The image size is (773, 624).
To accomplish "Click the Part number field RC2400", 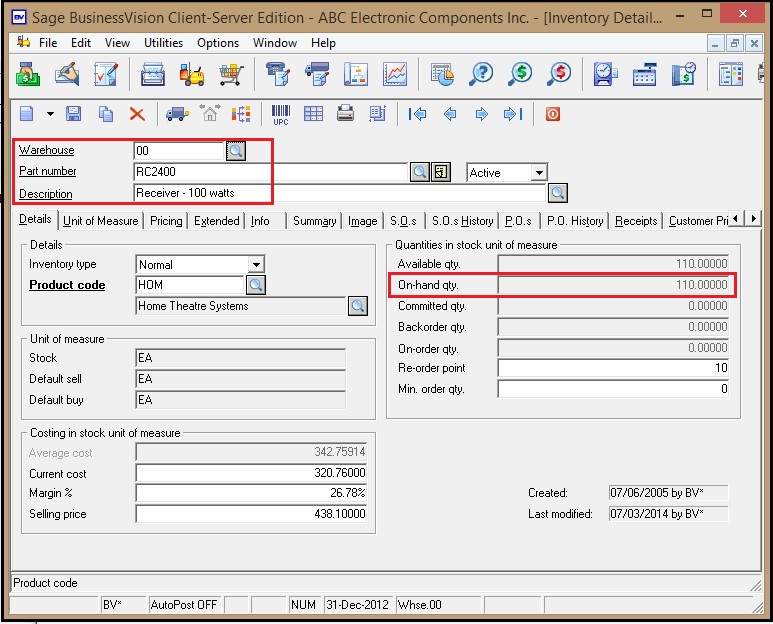I will (271, 172).
